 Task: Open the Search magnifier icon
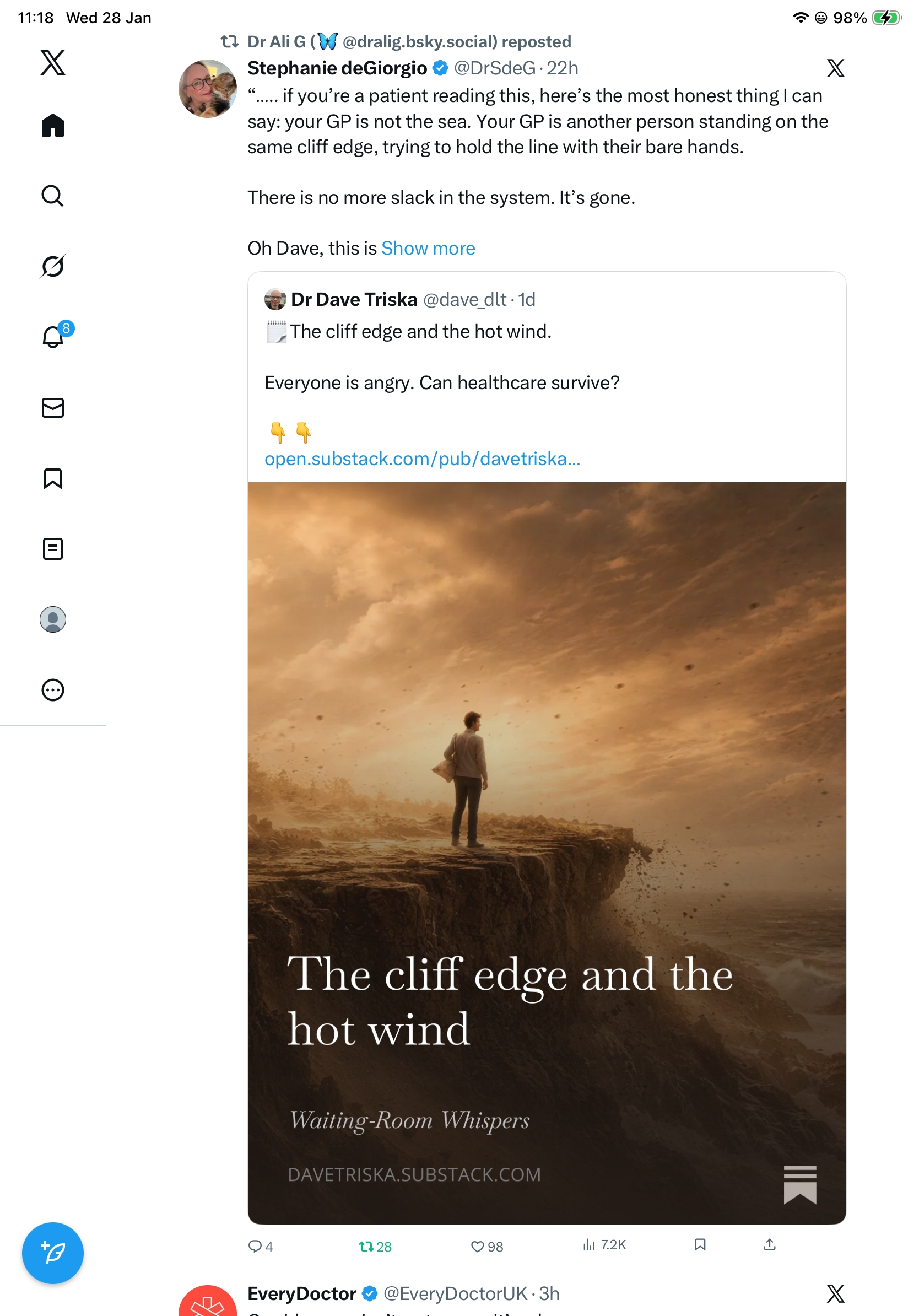click(53, 196)
